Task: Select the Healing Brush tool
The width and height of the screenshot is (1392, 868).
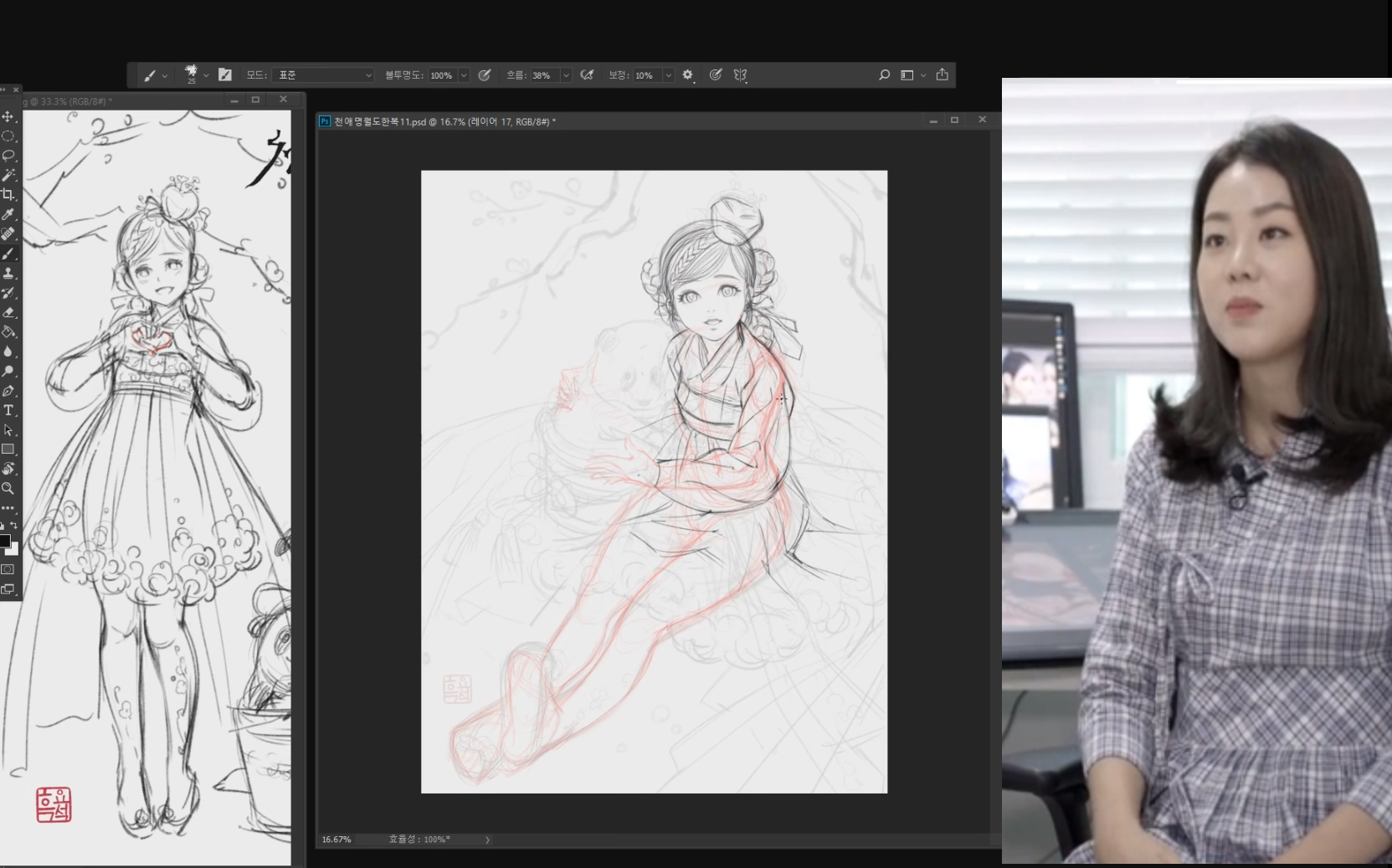Action: click(8, 234)
